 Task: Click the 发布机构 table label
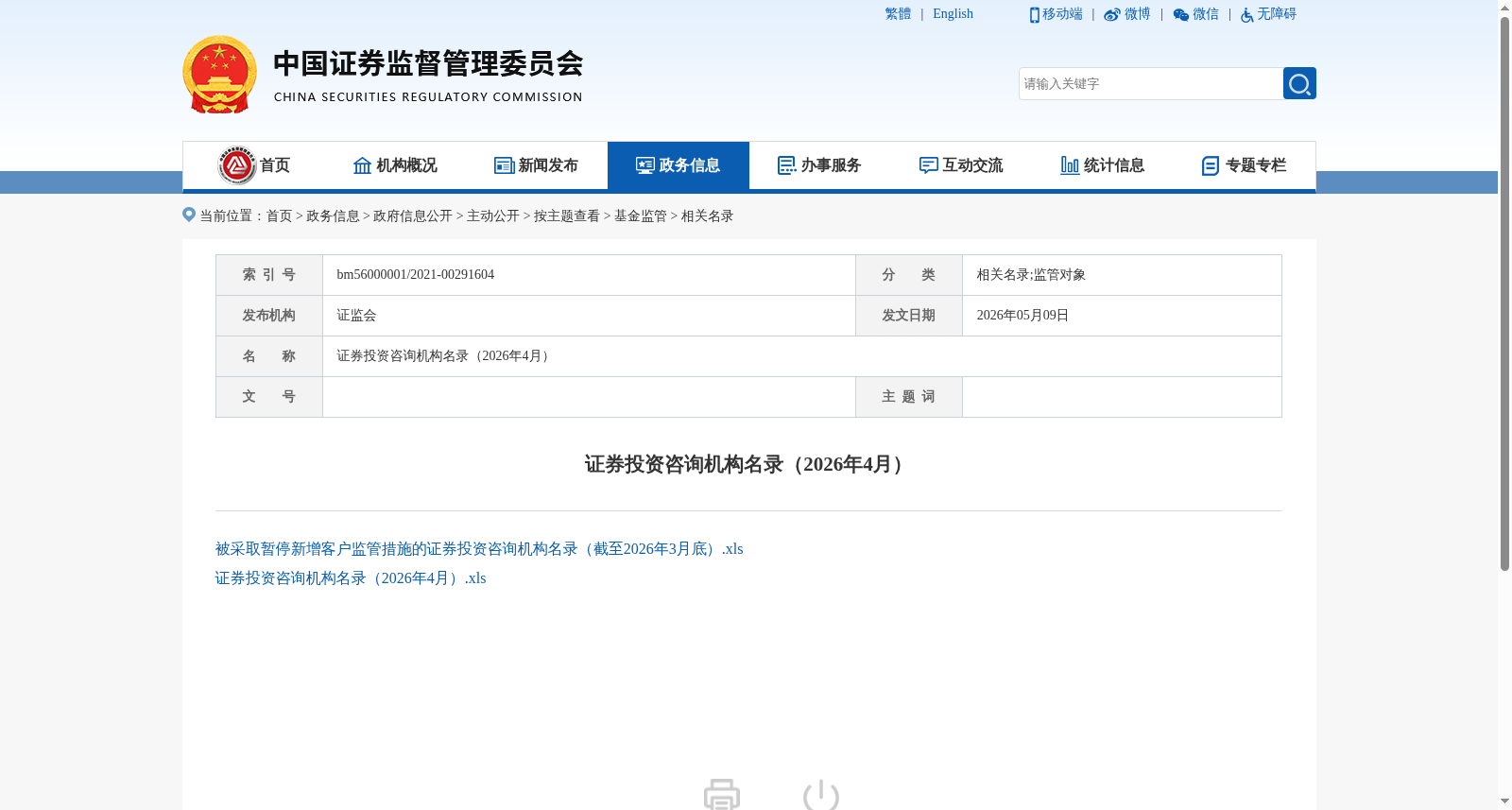pos(269,316)
